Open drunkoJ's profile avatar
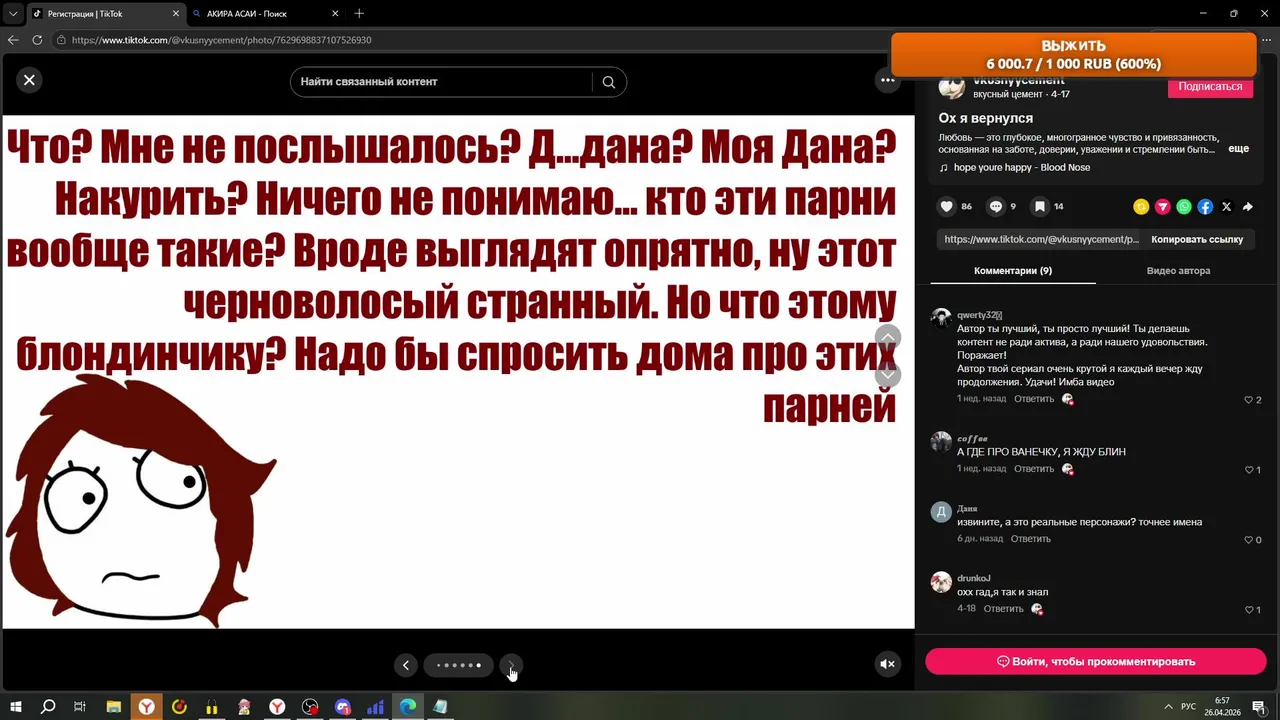The image size is (1280, 720). pyautogui.click(x=941, y=582)
